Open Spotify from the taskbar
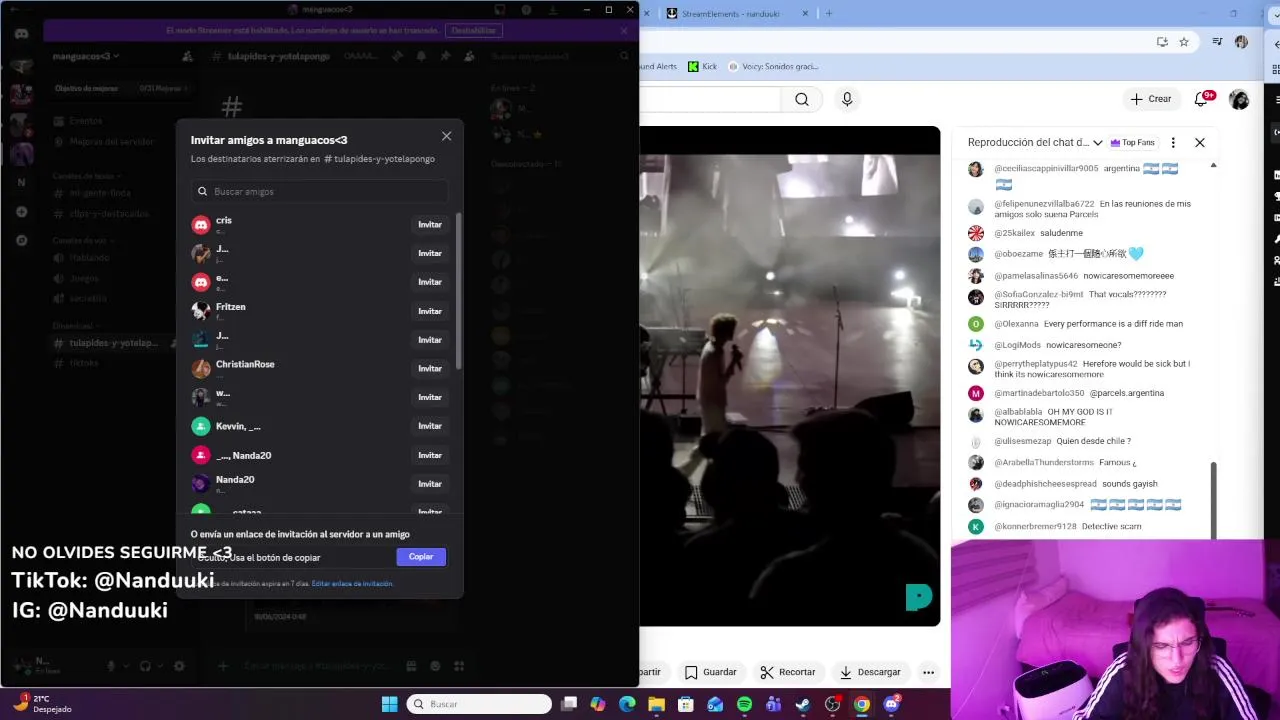This screenshot has height=720, width=1280. (x=744, y=704)
